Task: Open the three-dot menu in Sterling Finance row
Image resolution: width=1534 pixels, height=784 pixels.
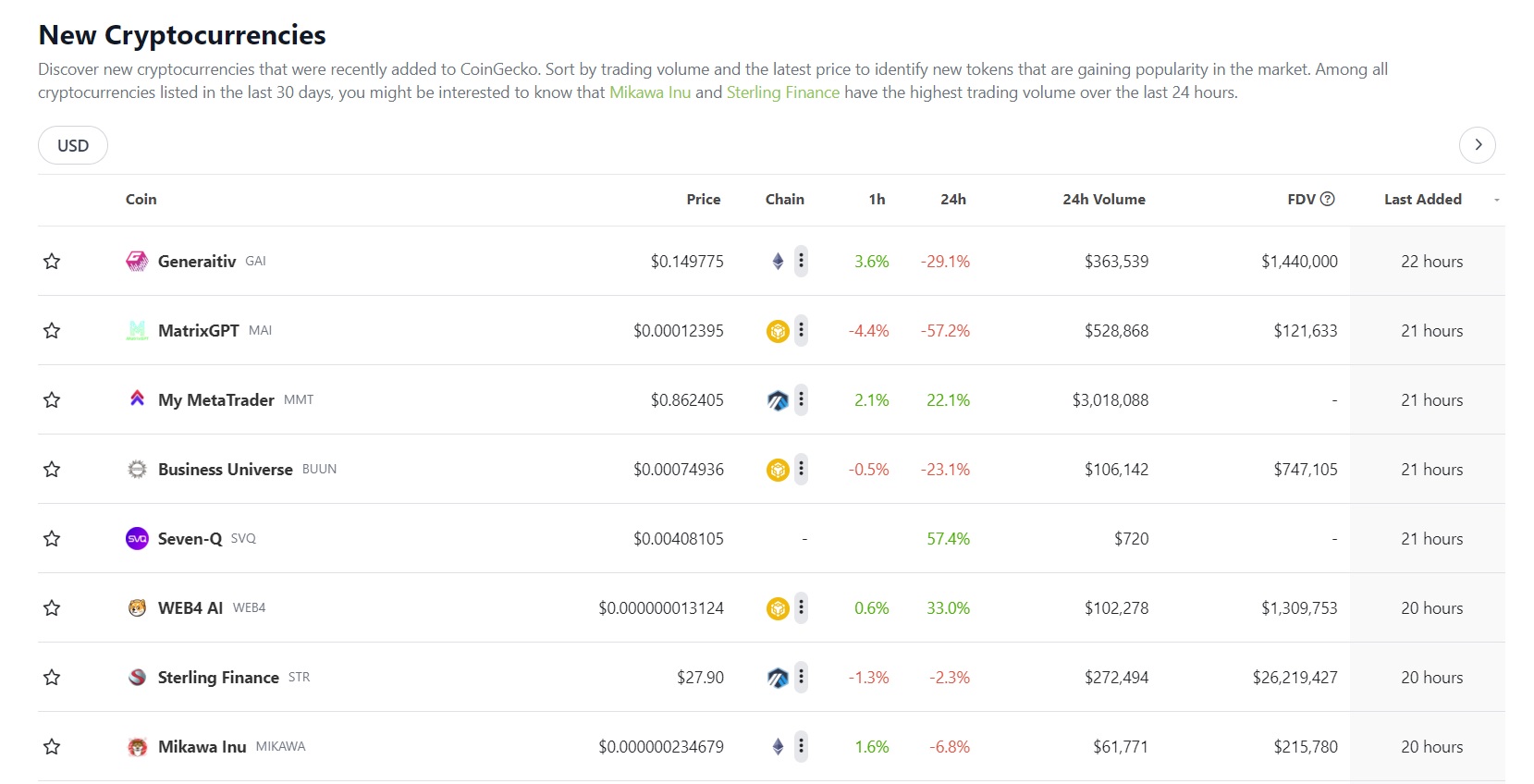Action: [x=801, y=678]
